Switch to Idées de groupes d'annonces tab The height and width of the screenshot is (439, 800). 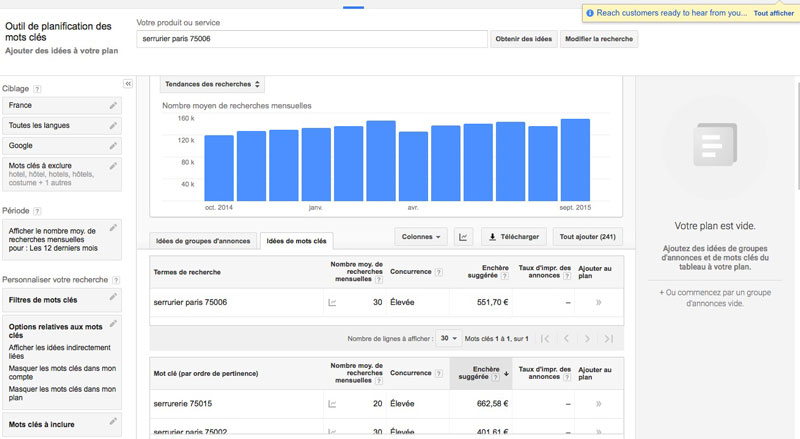tap(203, 241)
